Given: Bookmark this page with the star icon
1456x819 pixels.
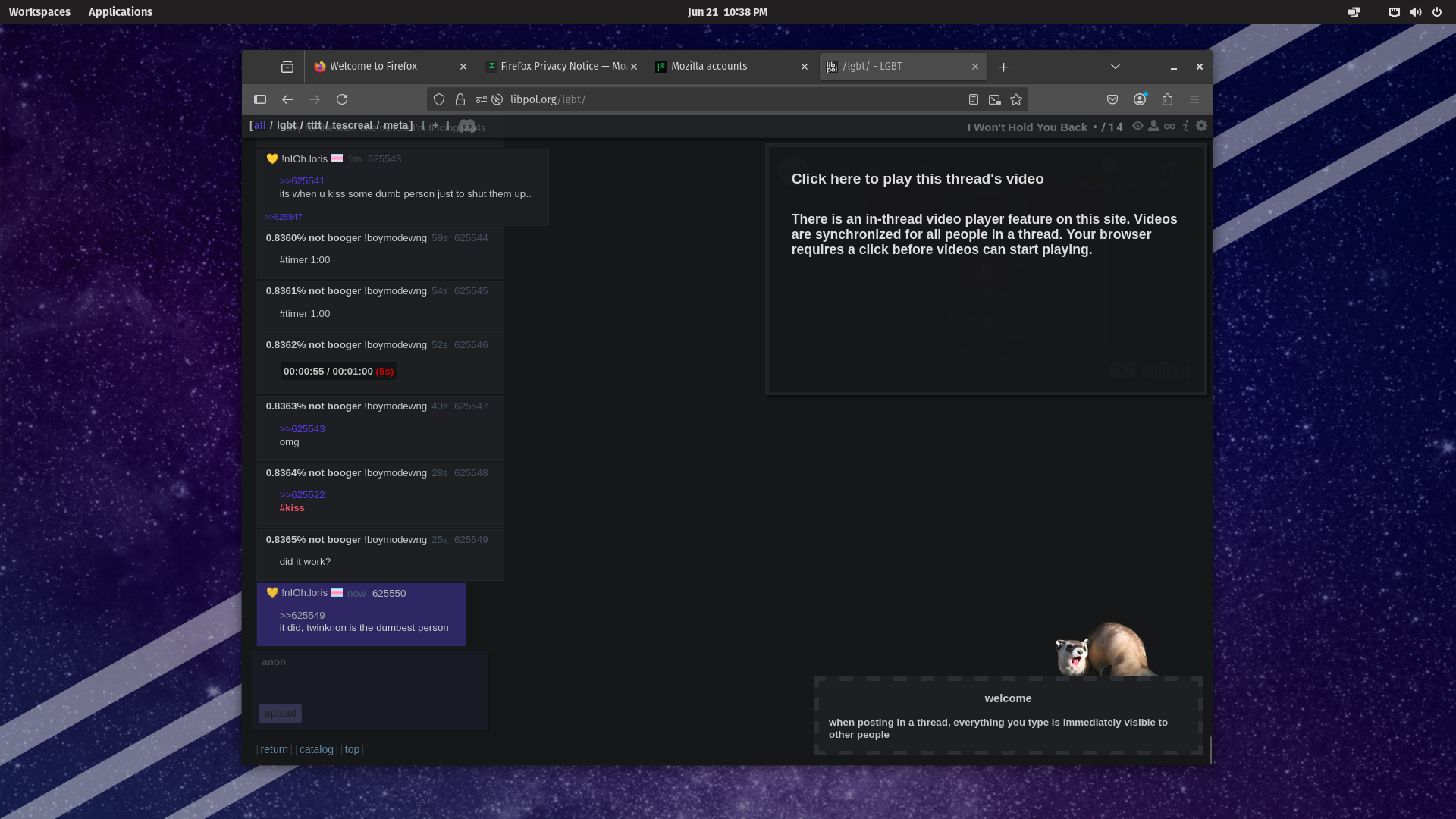Looking at the screenshot, I should pyautogui.click(x=1016, y=99).
